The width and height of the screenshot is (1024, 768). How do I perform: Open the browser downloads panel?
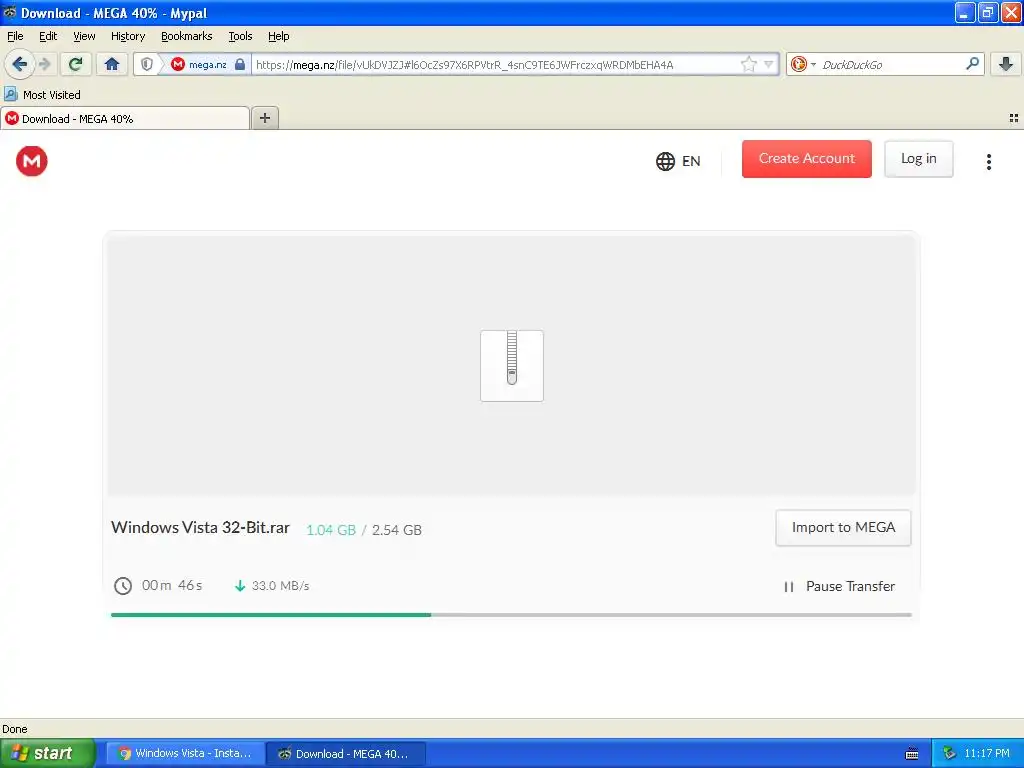(x=1006, y=64)
